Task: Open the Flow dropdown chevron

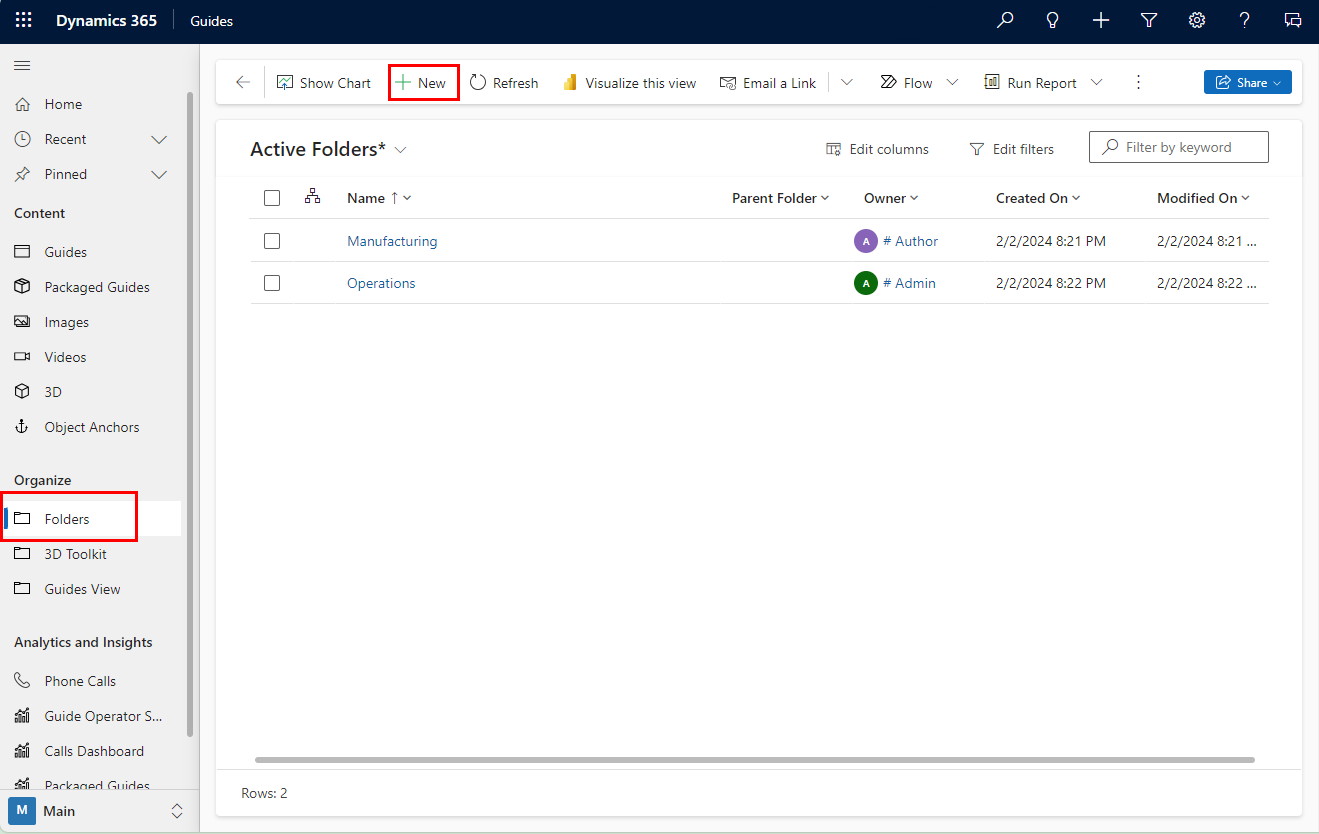Action: [952, 82]
